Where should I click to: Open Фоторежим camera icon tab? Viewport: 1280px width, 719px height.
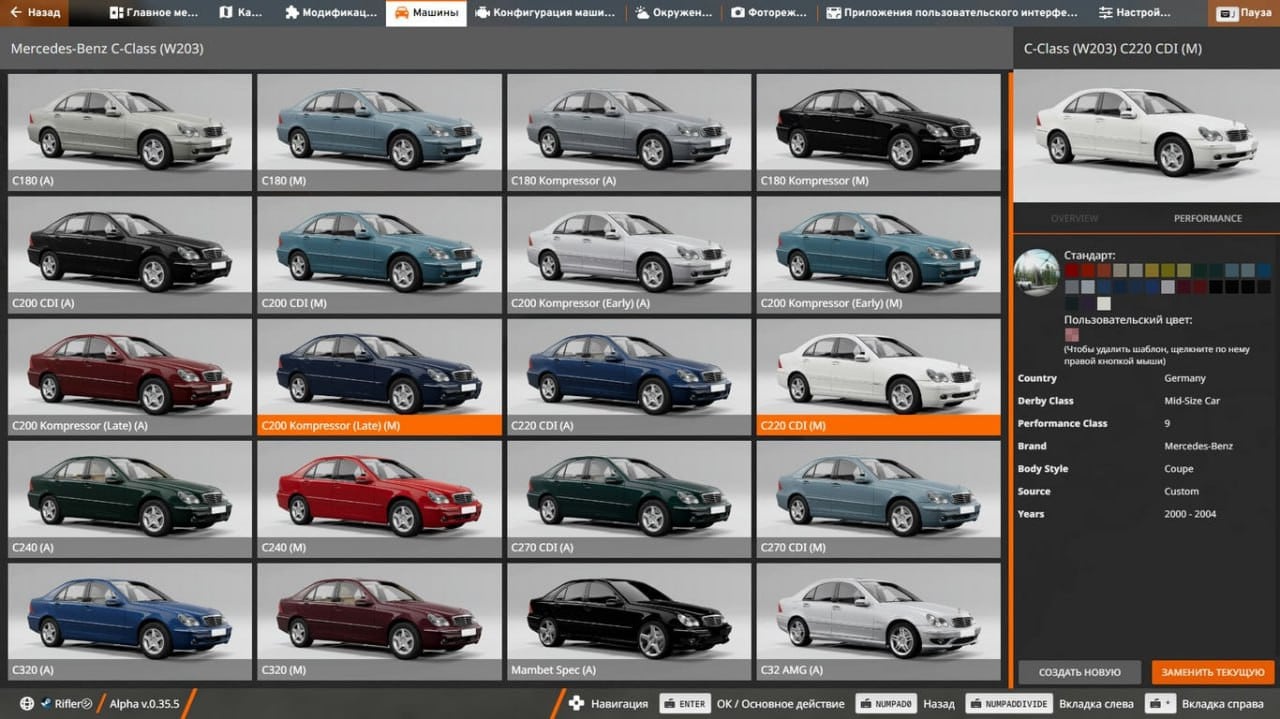[x=738, y=13]
